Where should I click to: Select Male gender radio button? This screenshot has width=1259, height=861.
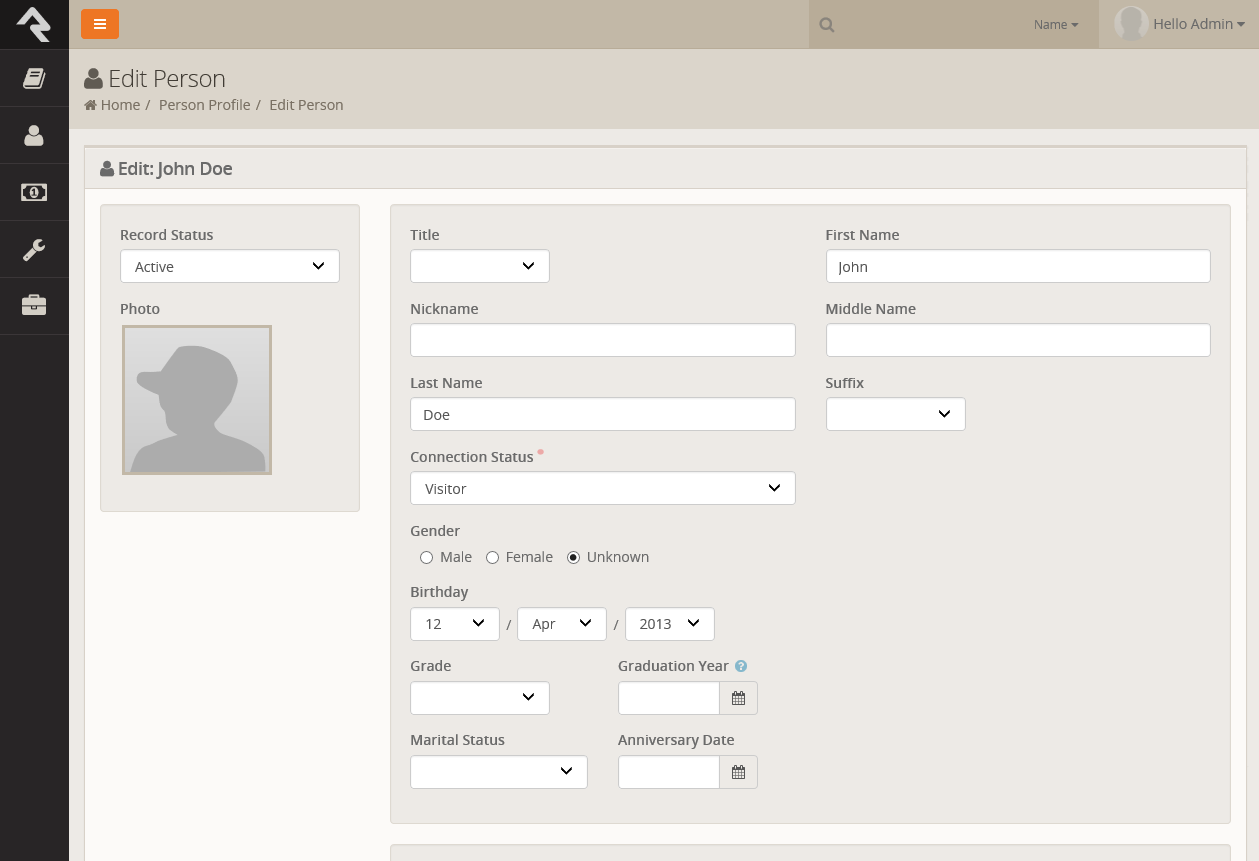427,557
